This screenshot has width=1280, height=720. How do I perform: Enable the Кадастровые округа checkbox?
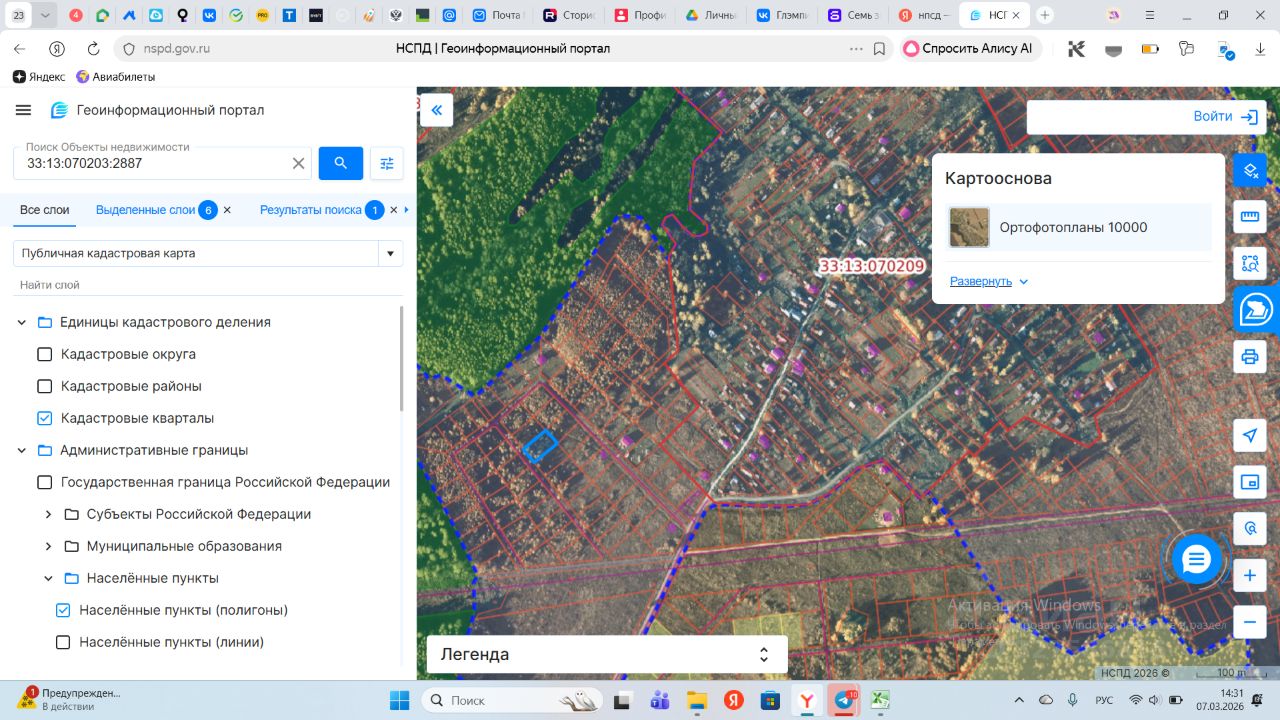click(44, 354)
